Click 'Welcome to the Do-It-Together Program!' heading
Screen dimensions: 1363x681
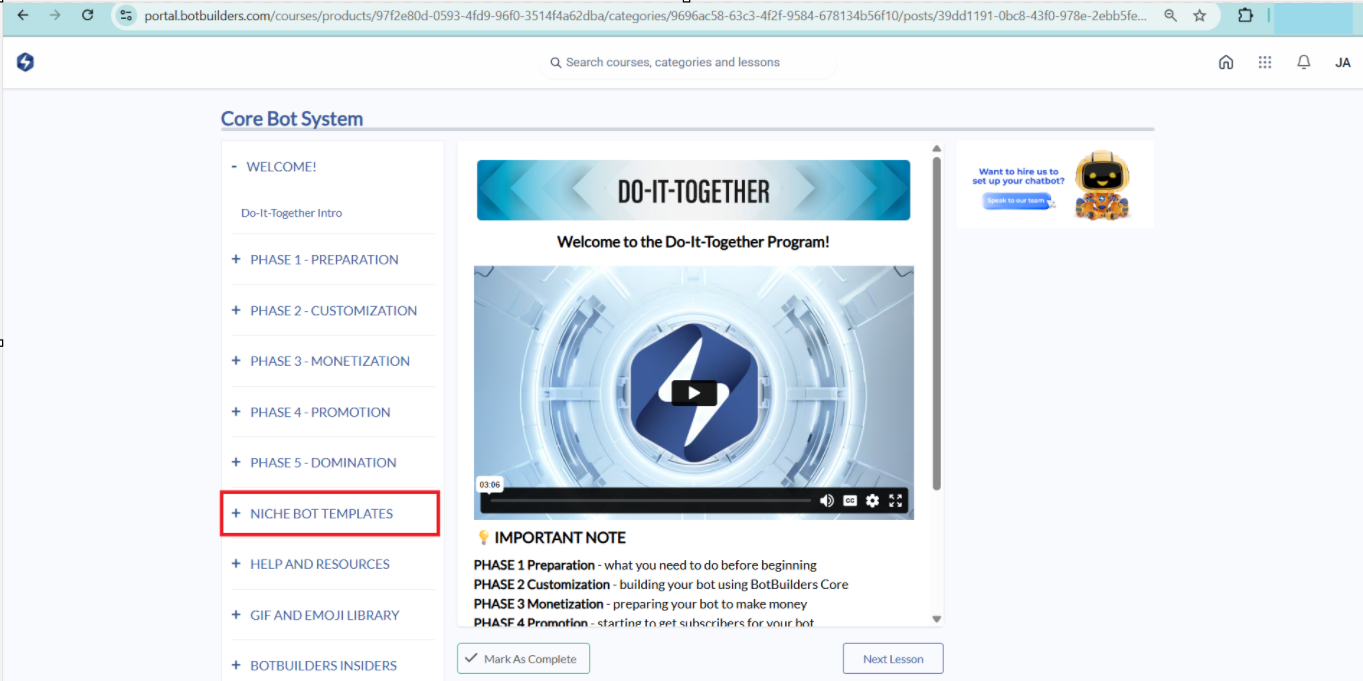(693, 241)
